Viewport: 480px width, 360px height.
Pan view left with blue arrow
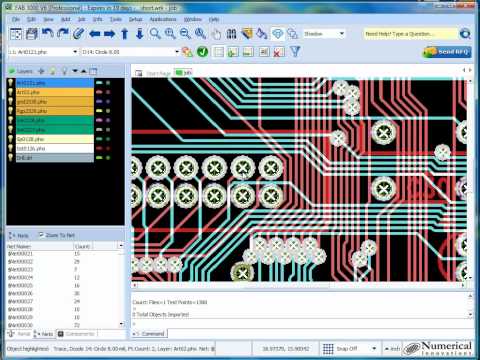pos(94,34)
